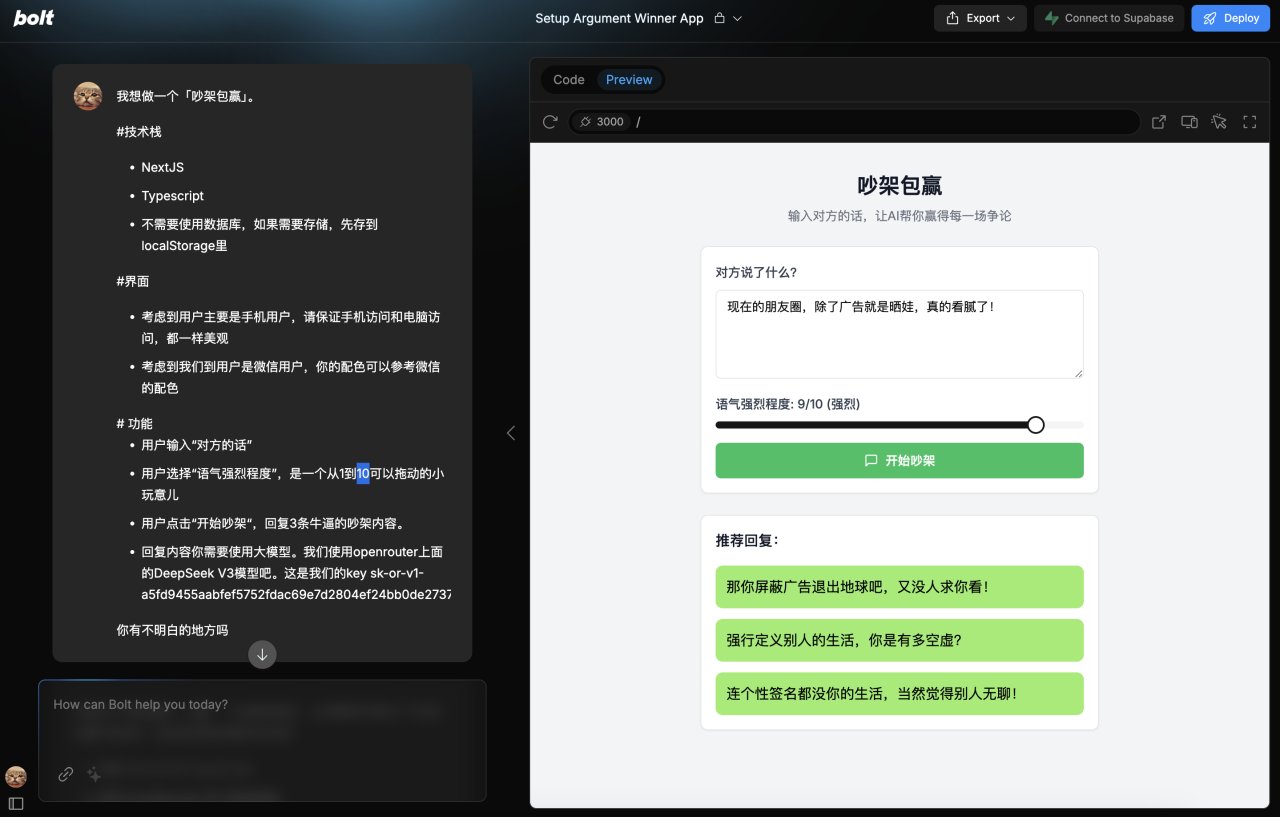The width and height of the screenshot is (1280, 817).
Task: Collapse the chat panel with left chevron
Action: point(511,433)
